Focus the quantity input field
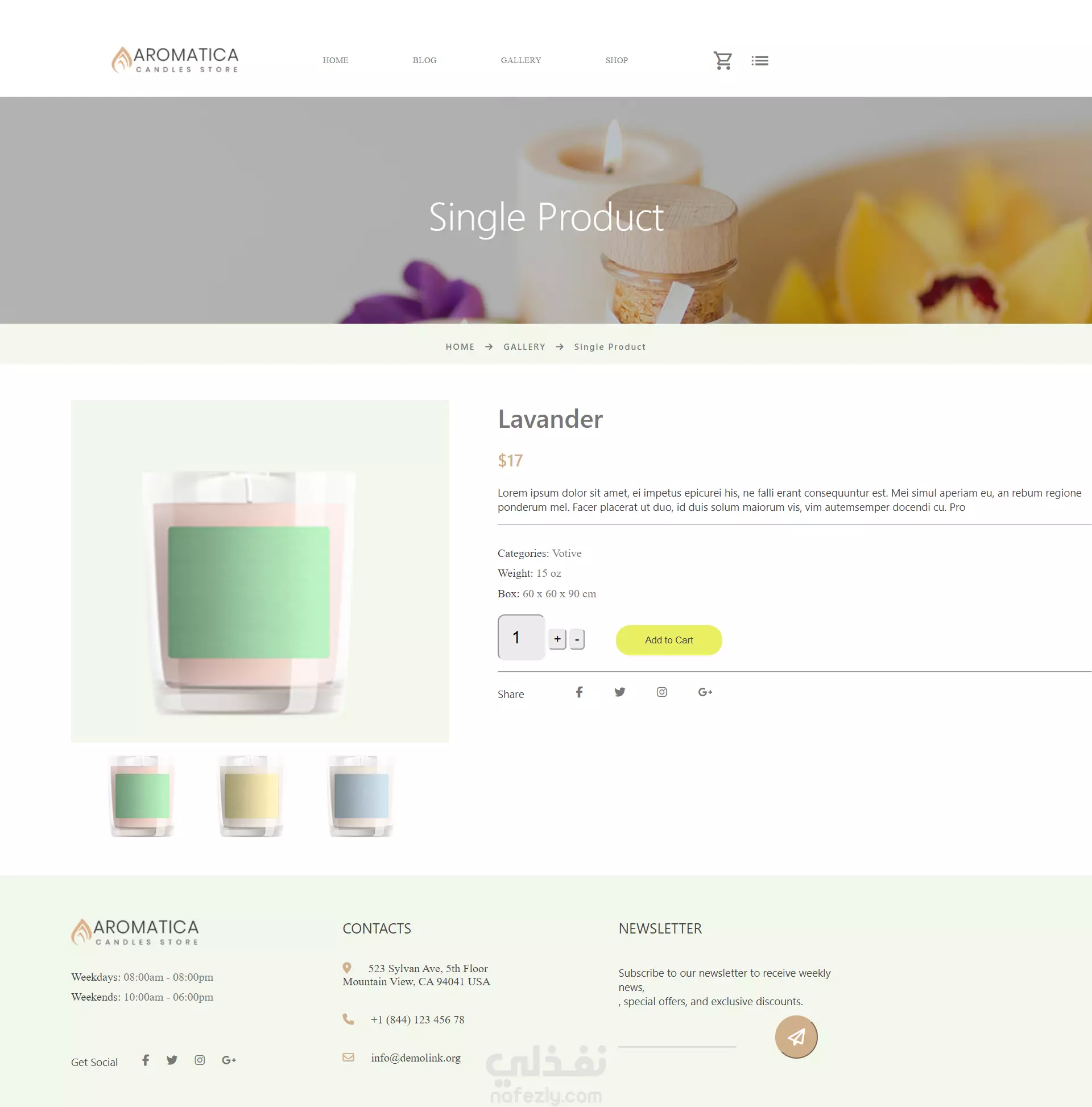Viewport: 1092px width, 1107px height. (x=522, y=637)
